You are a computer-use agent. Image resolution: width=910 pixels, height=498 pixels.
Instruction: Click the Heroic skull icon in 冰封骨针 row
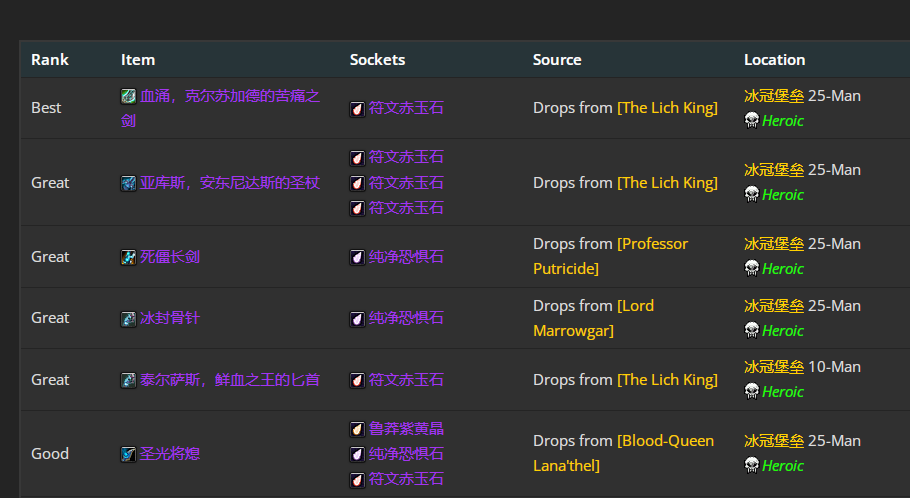tap(751, 330)
